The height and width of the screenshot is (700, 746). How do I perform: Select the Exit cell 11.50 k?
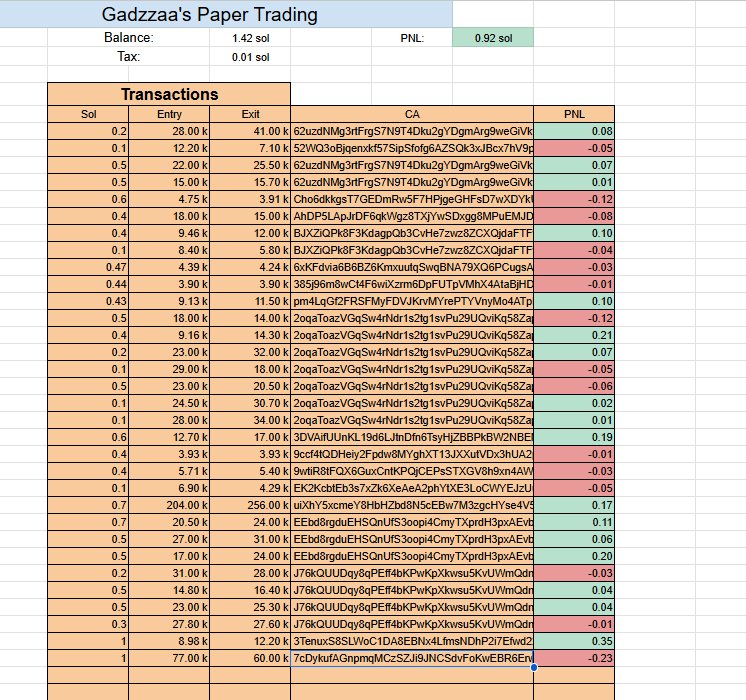[250, 301]
